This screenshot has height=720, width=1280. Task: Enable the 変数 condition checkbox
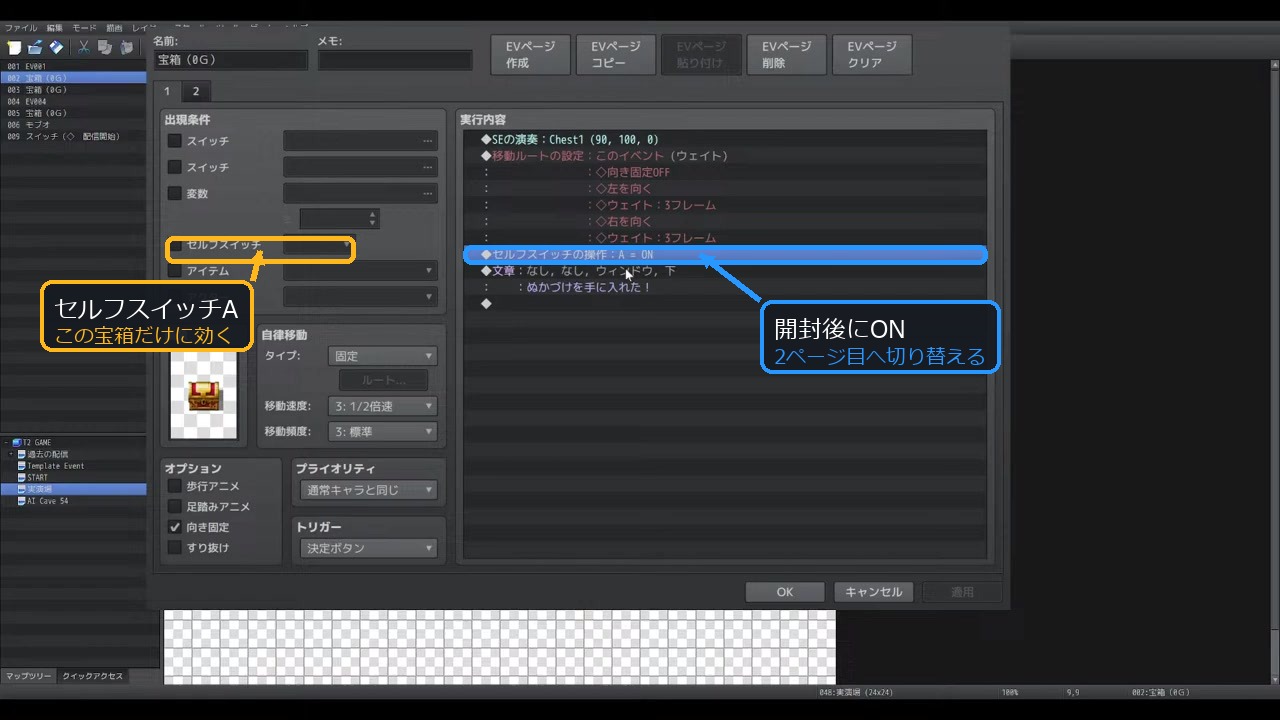(175, 193)
